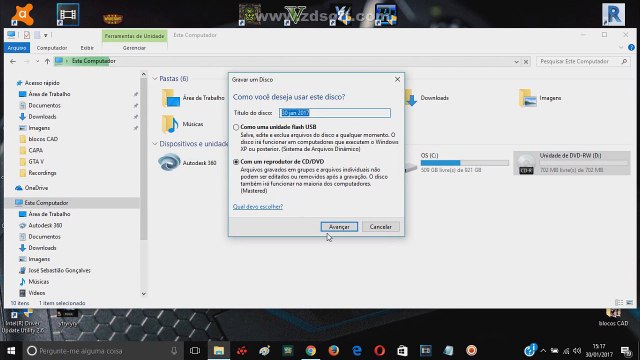Click the Downloads folder icon in Pastas
Screen dimensions: 640x360
pos(411,98)
